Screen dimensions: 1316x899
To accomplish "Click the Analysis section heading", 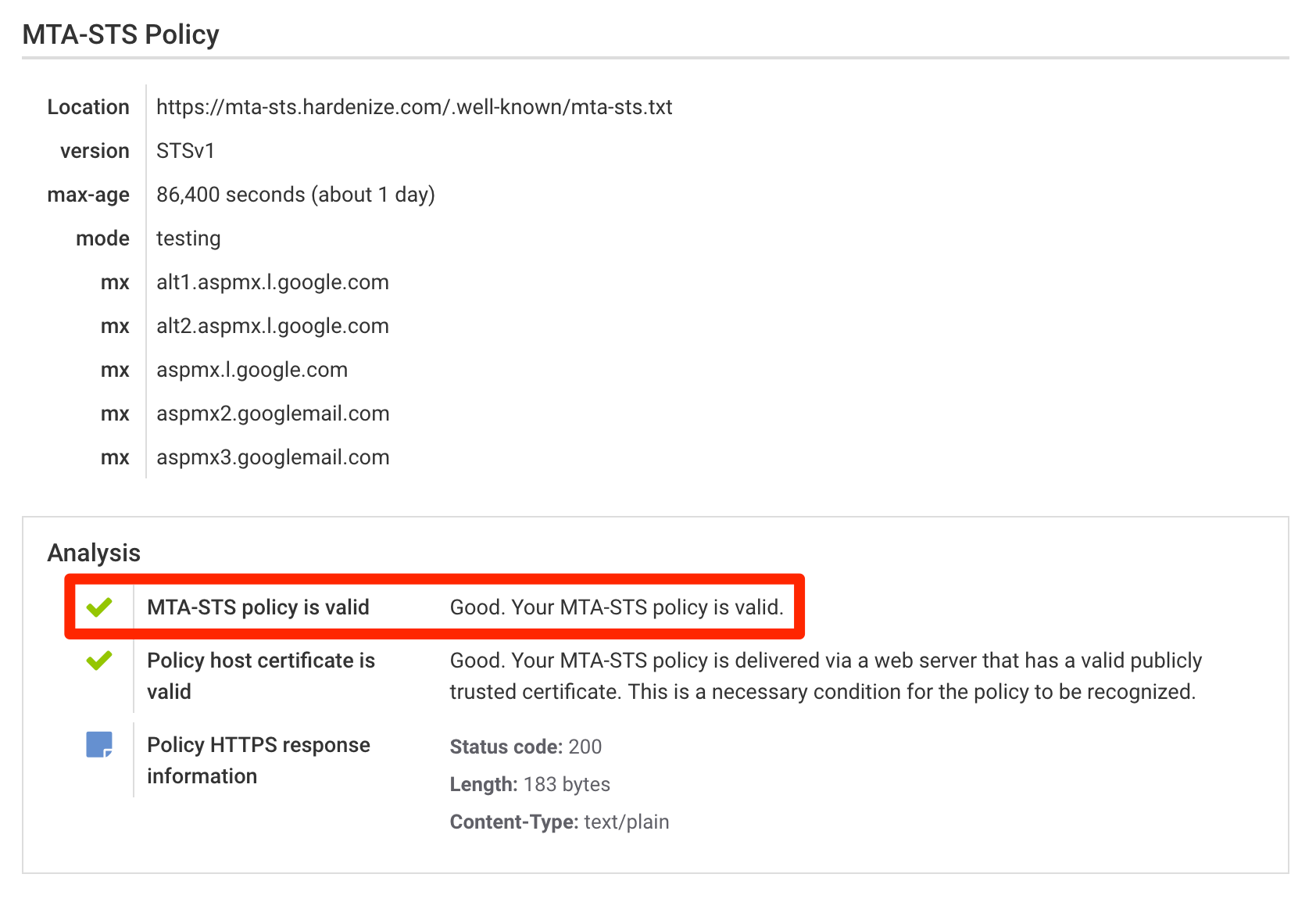I will (94, 553).
